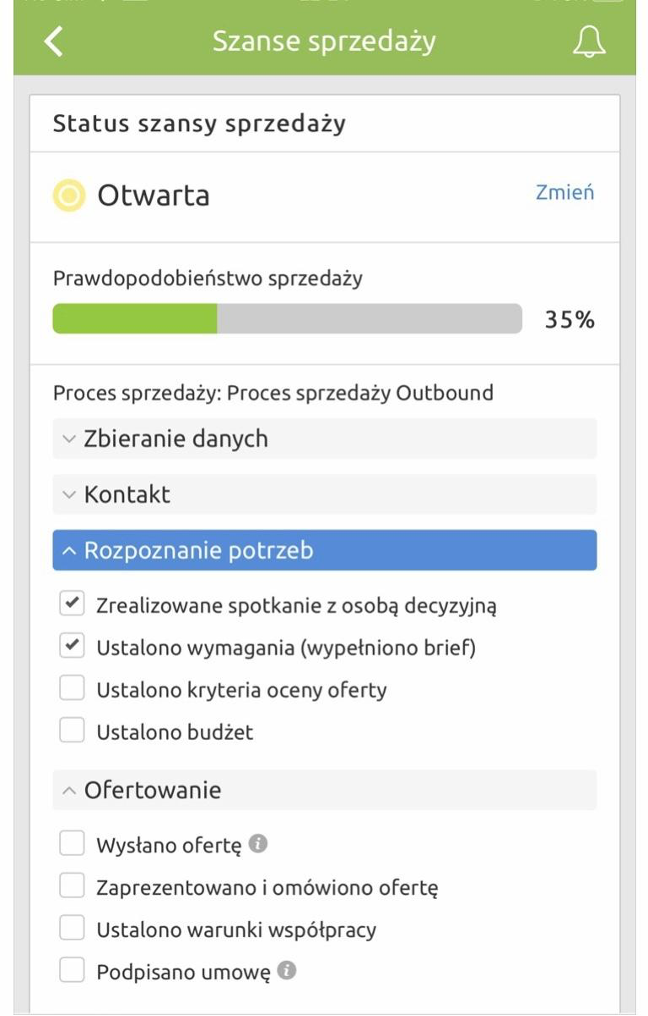Check the Wysłano ofertę checkbox
The height and width of the screenshot is (1016, 648).
coord(71,841)
